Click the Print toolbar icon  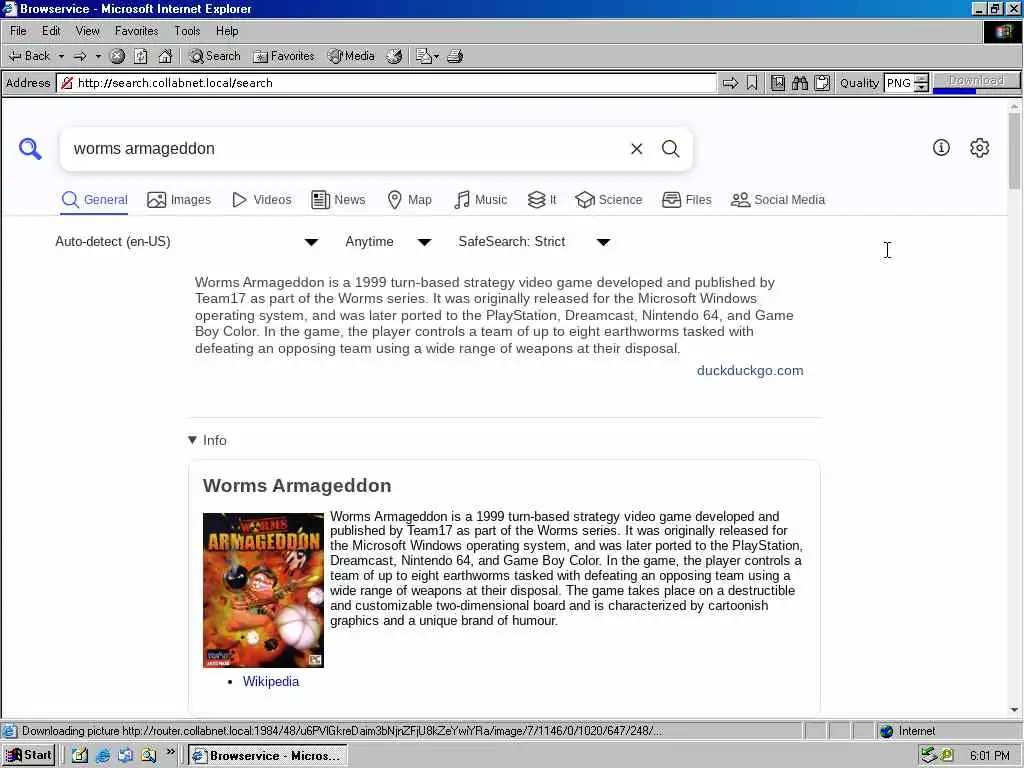455,56
